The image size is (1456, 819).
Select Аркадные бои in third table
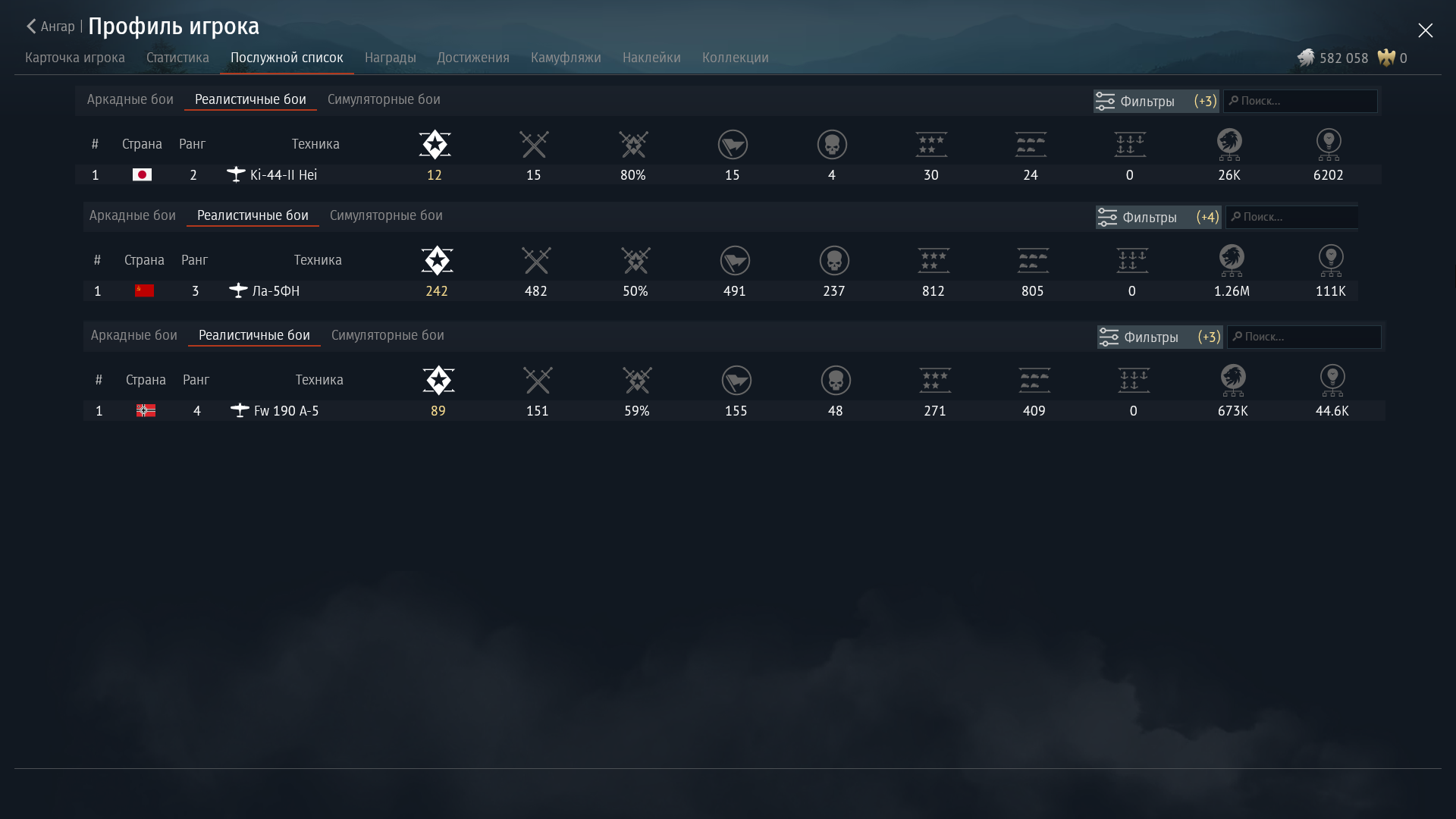pos(133,335)
